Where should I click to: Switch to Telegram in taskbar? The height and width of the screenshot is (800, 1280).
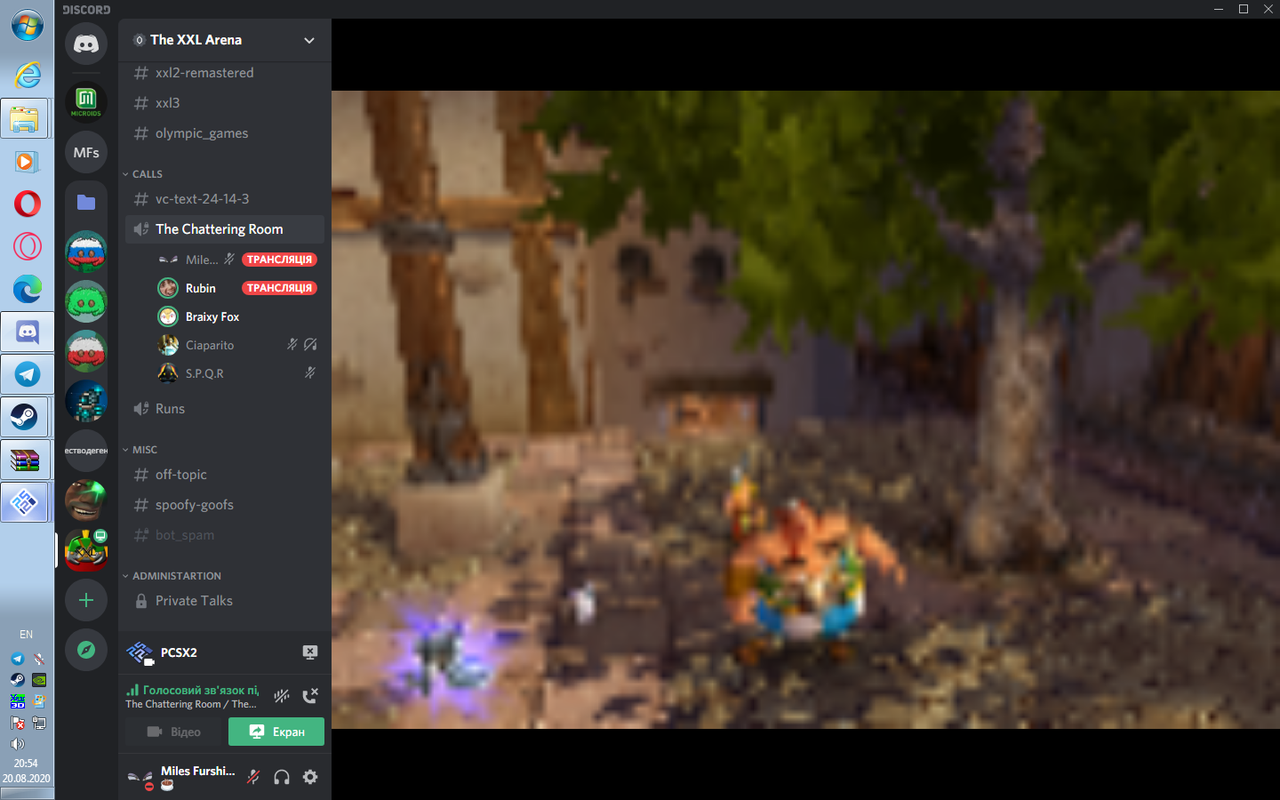tap(25, 374)
